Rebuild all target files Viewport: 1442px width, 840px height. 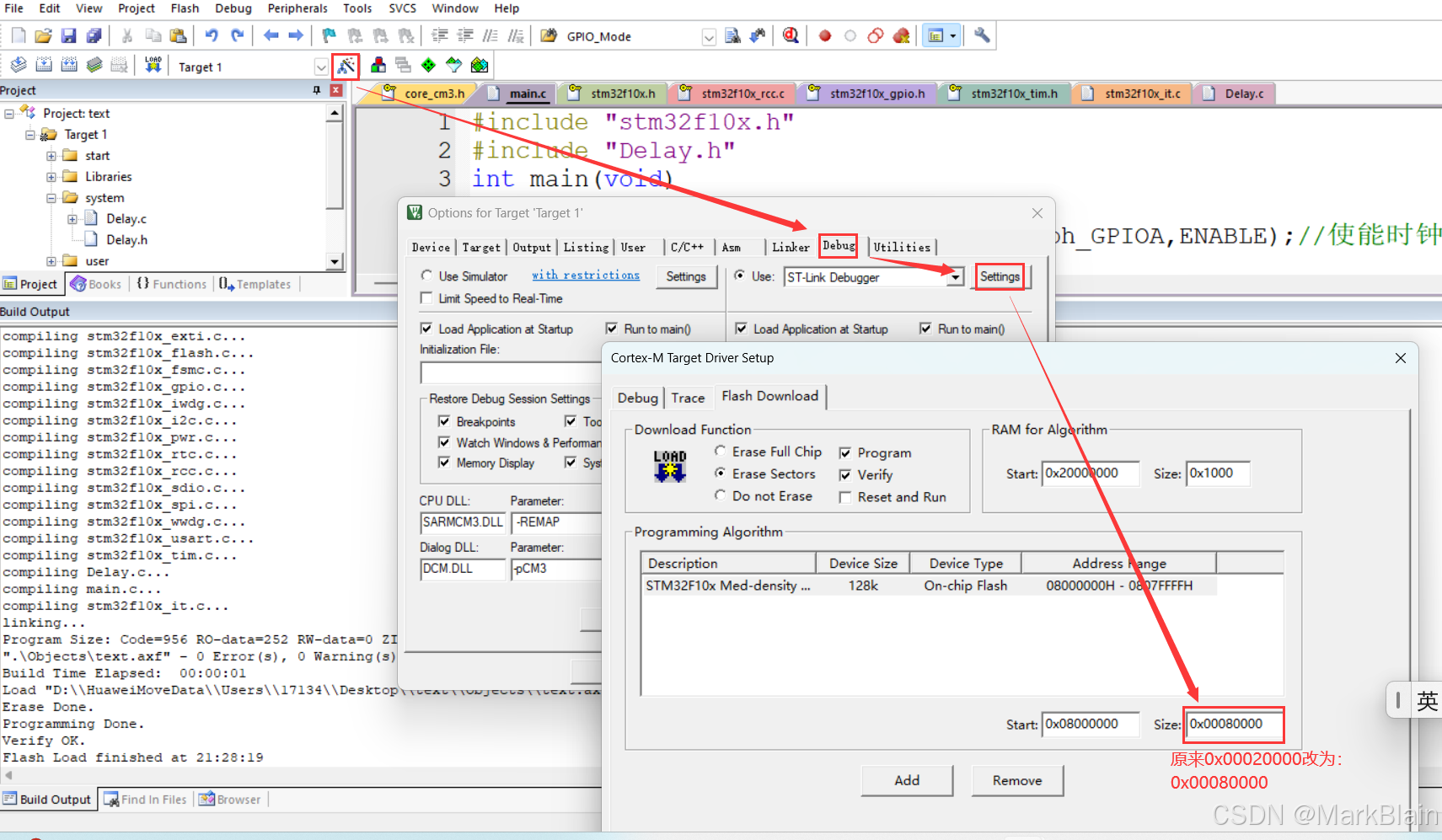click(x=68, y=65)
